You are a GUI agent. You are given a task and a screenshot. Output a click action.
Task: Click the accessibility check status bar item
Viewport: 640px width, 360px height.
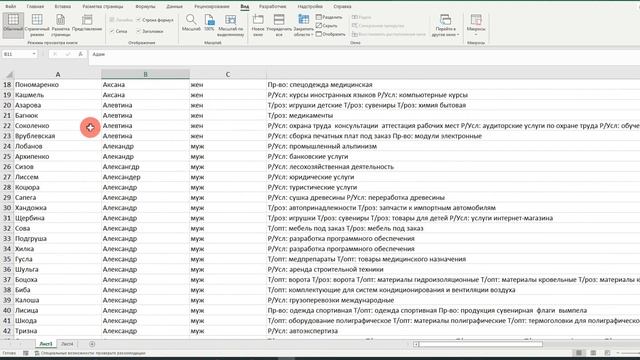90,353
